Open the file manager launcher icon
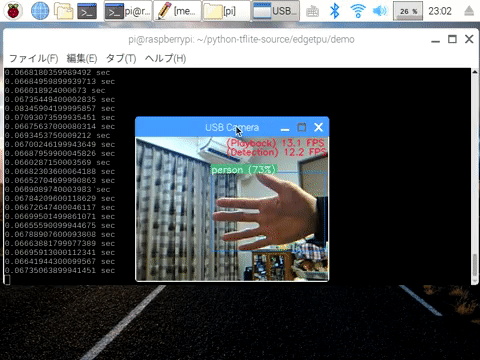480x360 pixels. coord(64,11)
